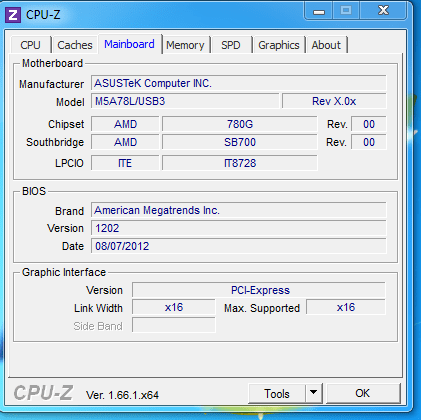Select the Model value M5A78L/USB3
This screenshot has height=420, width=421.
tap(185, 101)
